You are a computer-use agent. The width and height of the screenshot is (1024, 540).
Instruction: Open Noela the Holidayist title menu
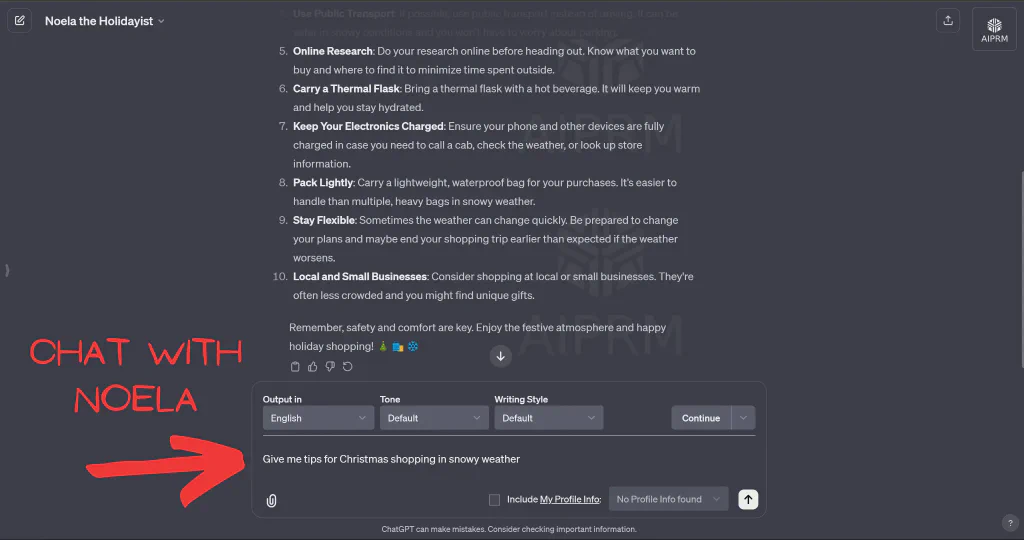pos(104,21)
